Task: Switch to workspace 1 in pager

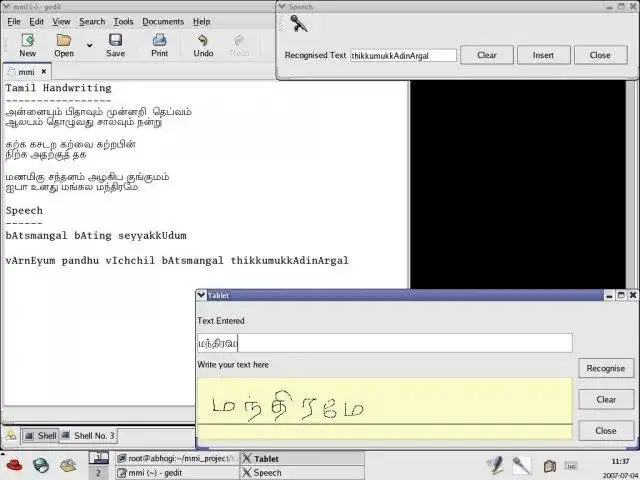Action: [99, 458]
